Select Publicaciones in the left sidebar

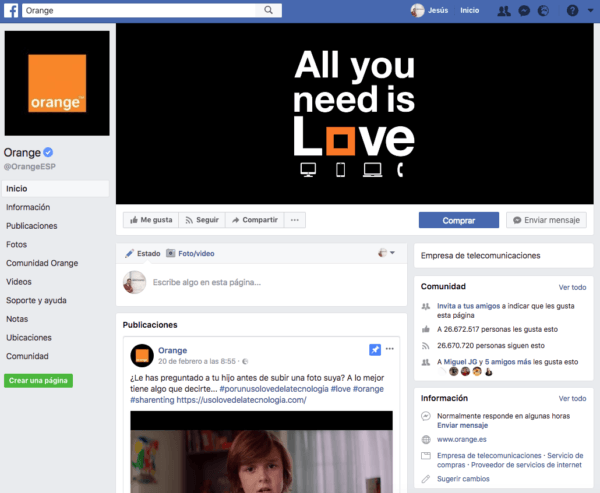32,226
